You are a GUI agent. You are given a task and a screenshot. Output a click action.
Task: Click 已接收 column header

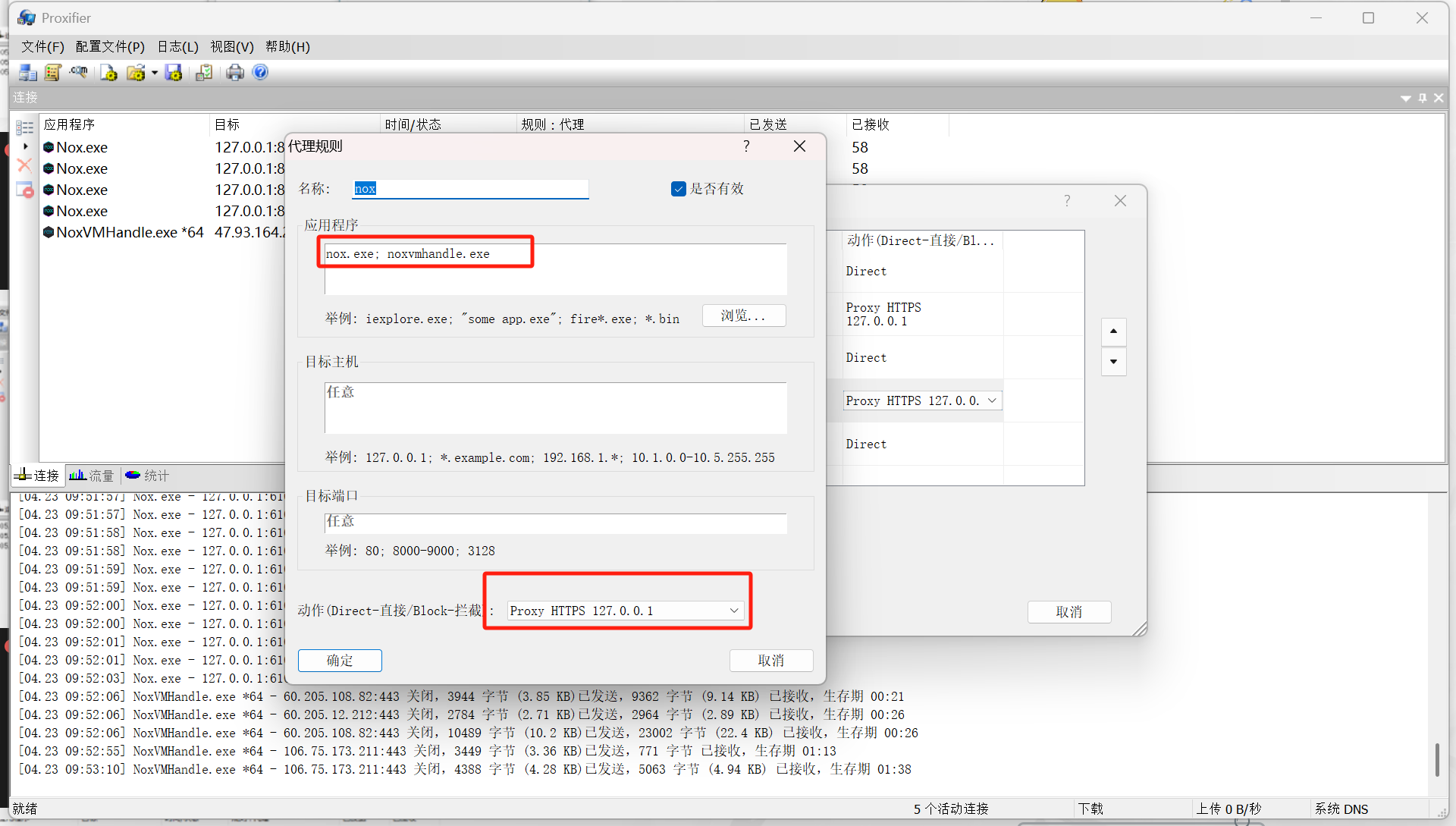[898, 124]
